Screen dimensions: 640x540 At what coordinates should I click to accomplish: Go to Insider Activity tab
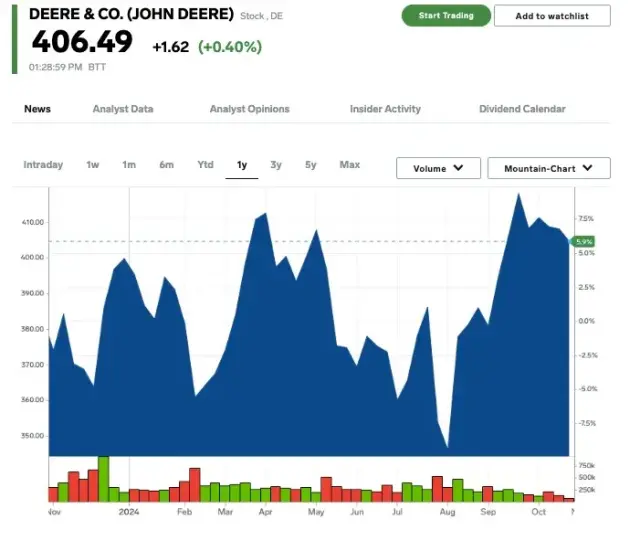[385, 109]
